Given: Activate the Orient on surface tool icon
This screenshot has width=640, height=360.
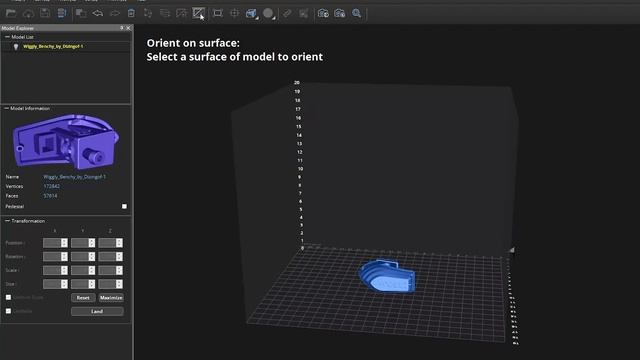Looking at the screenshot, I should coord(198,13).
